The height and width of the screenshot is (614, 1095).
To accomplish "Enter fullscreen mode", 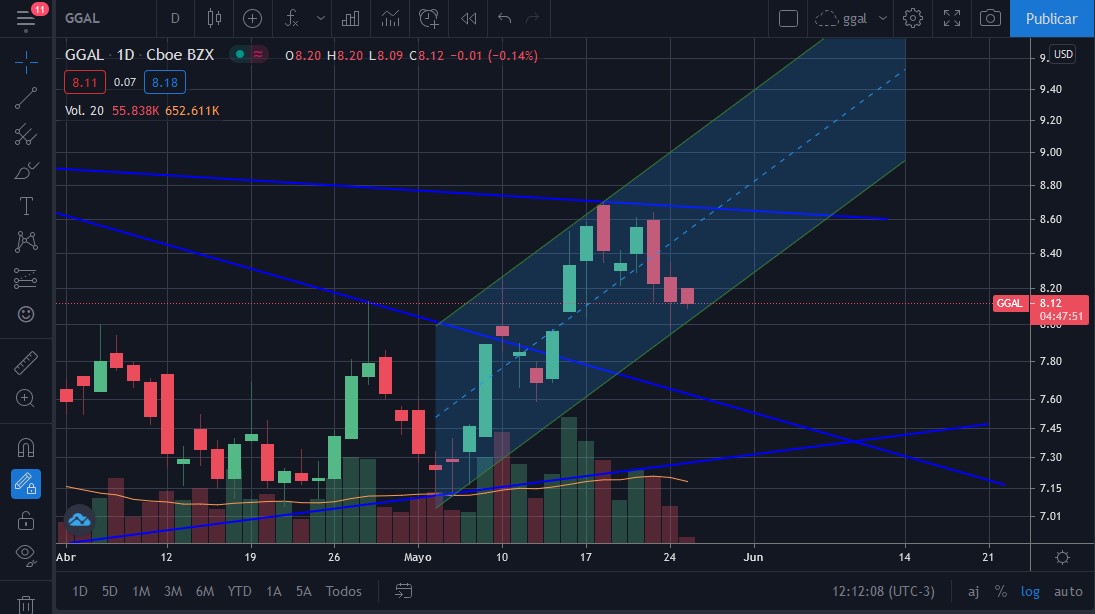I will [x=952, y=19].
